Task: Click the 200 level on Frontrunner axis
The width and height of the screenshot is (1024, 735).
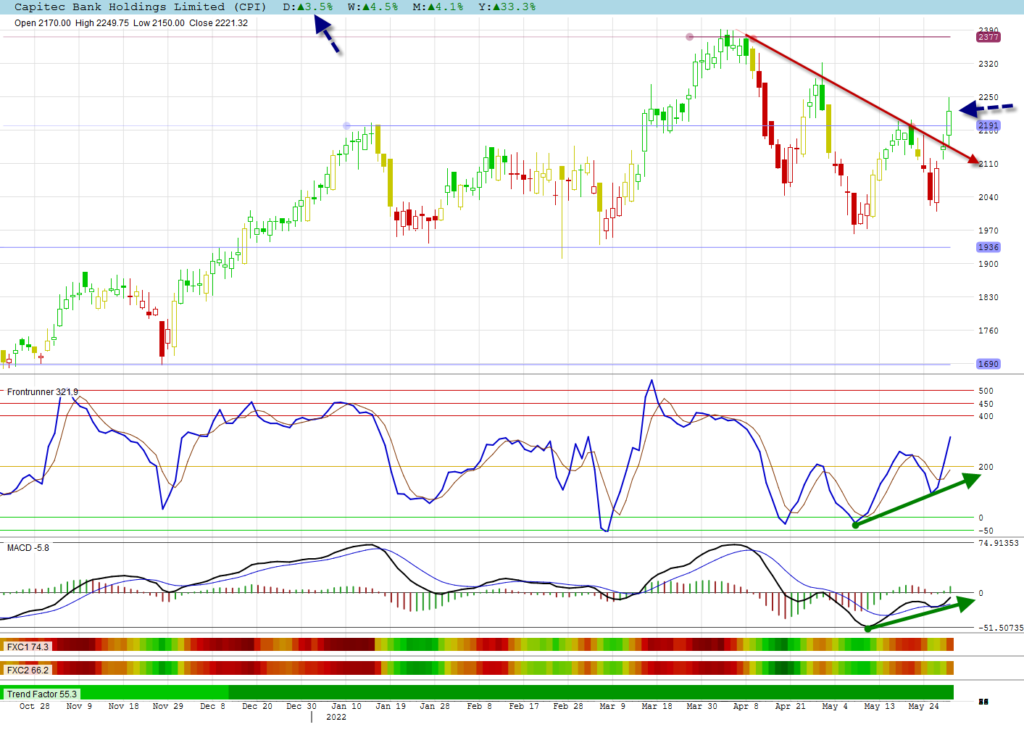Action: tap(985, 467)
